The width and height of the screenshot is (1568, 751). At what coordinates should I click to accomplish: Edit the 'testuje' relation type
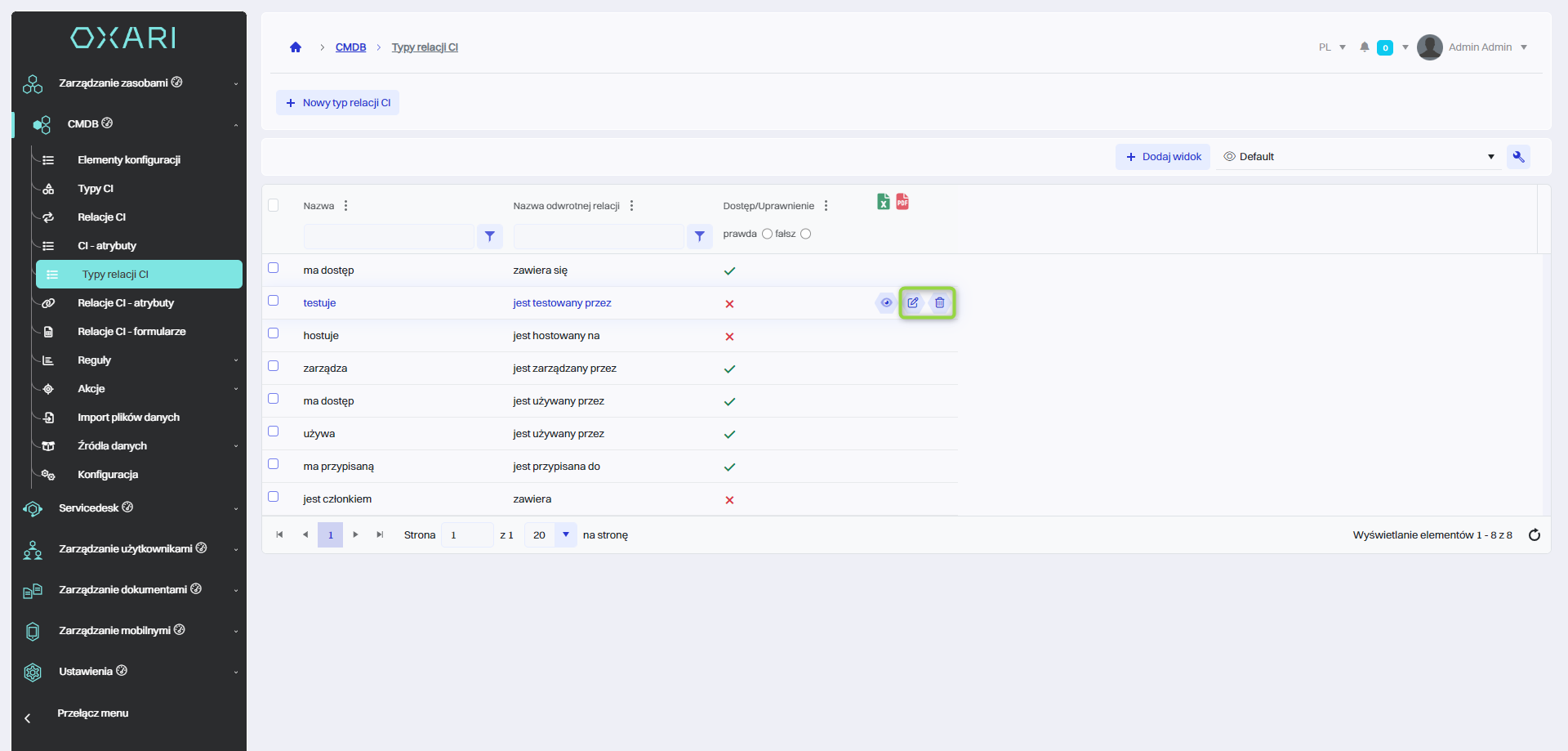tap(913, 303)
